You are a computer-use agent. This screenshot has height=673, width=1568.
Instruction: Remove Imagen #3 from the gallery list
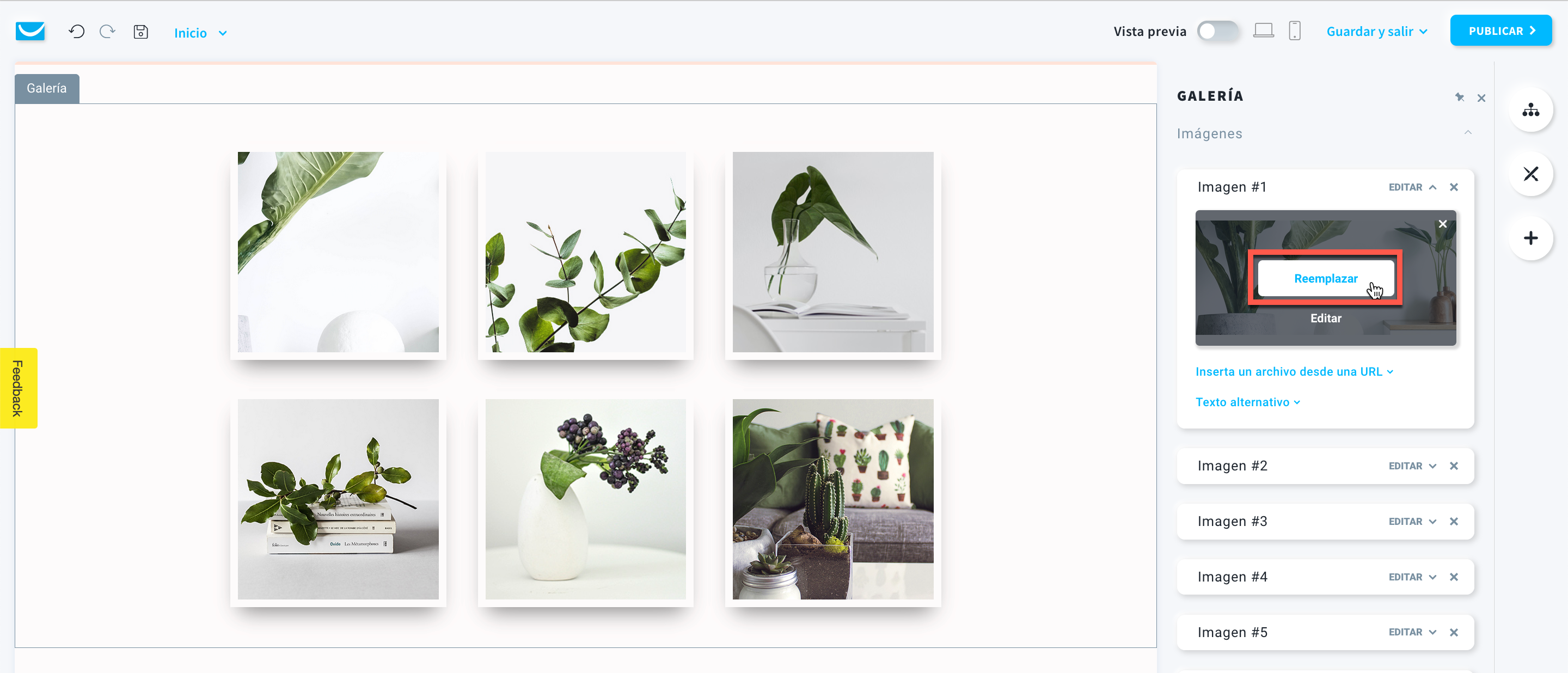pyautogui.click(x=1454, y=522)
